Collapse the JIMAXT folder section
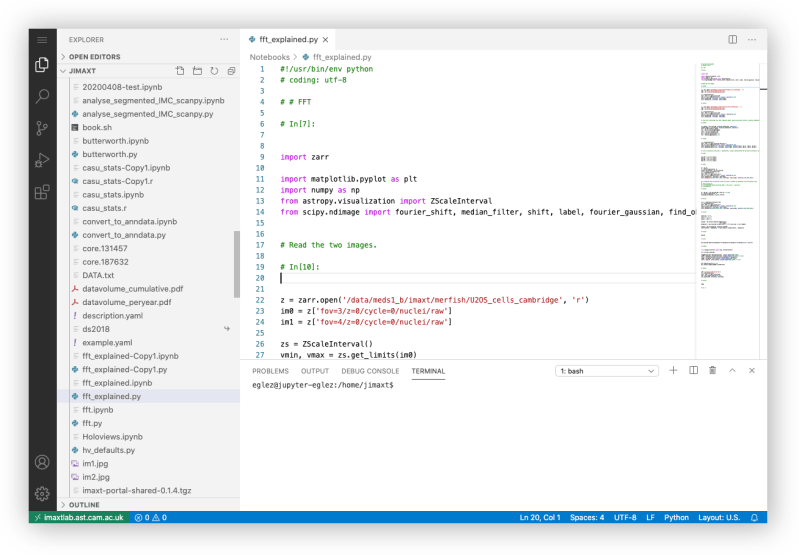Screen dimensions: 799x555 click(x=82, y=71)
